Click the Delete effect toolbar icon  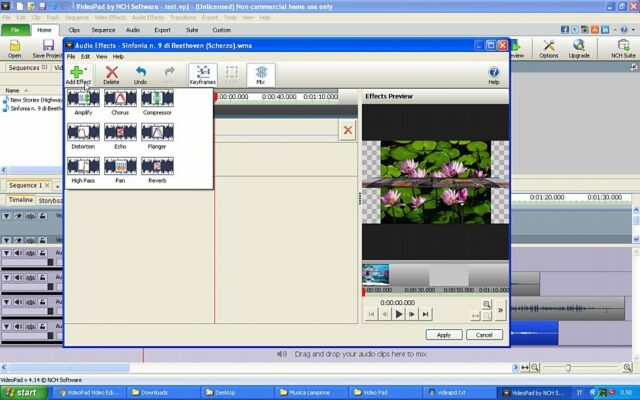point(112,74)
